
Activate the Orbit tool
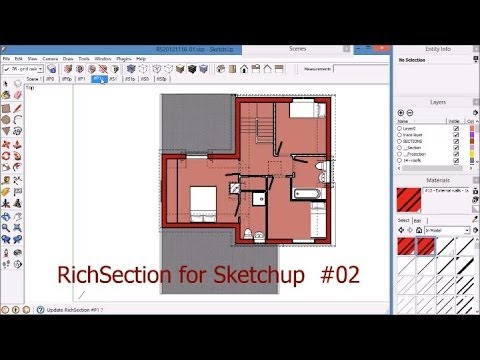point(6,217)
